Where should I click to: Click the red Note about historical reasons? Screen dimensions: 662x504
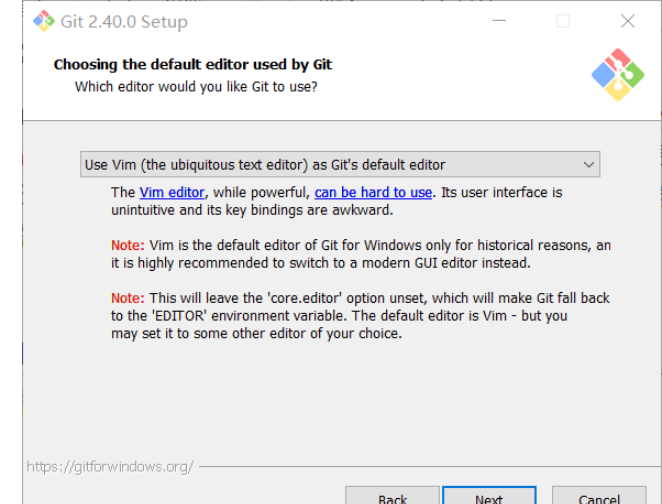coord(127,245)
